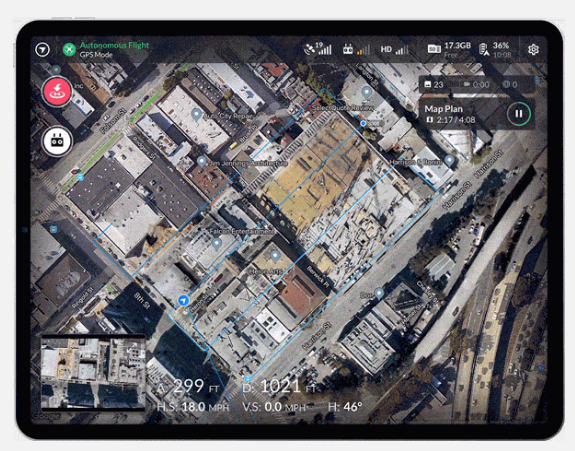Pause the Map Plan mission
Screen dimensions: 575x451
click(519, 114)
